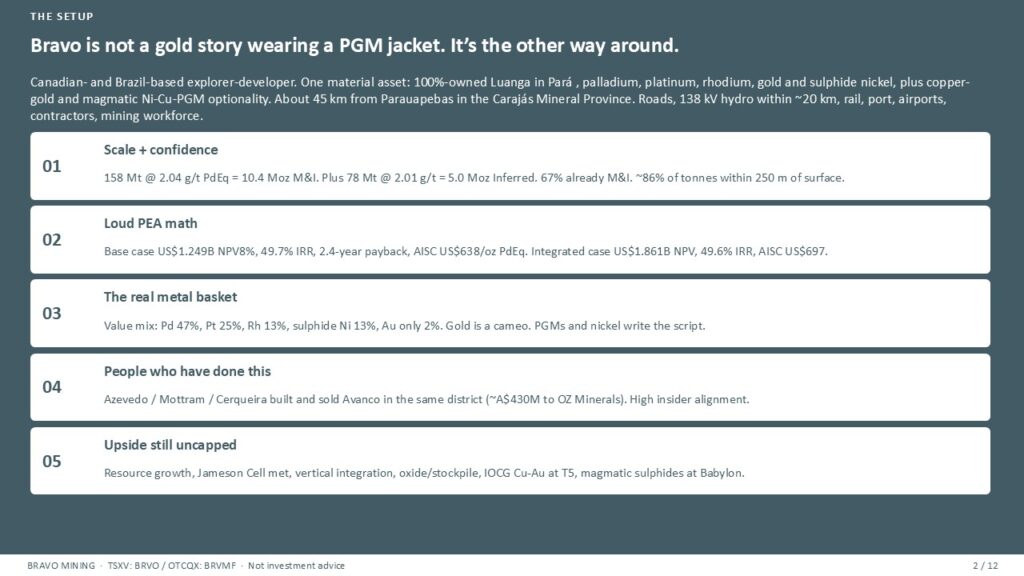Click the BRAVO MINING footer ticker text
The height and width of the screenshot is (576, 1024).
click(185, 566)
